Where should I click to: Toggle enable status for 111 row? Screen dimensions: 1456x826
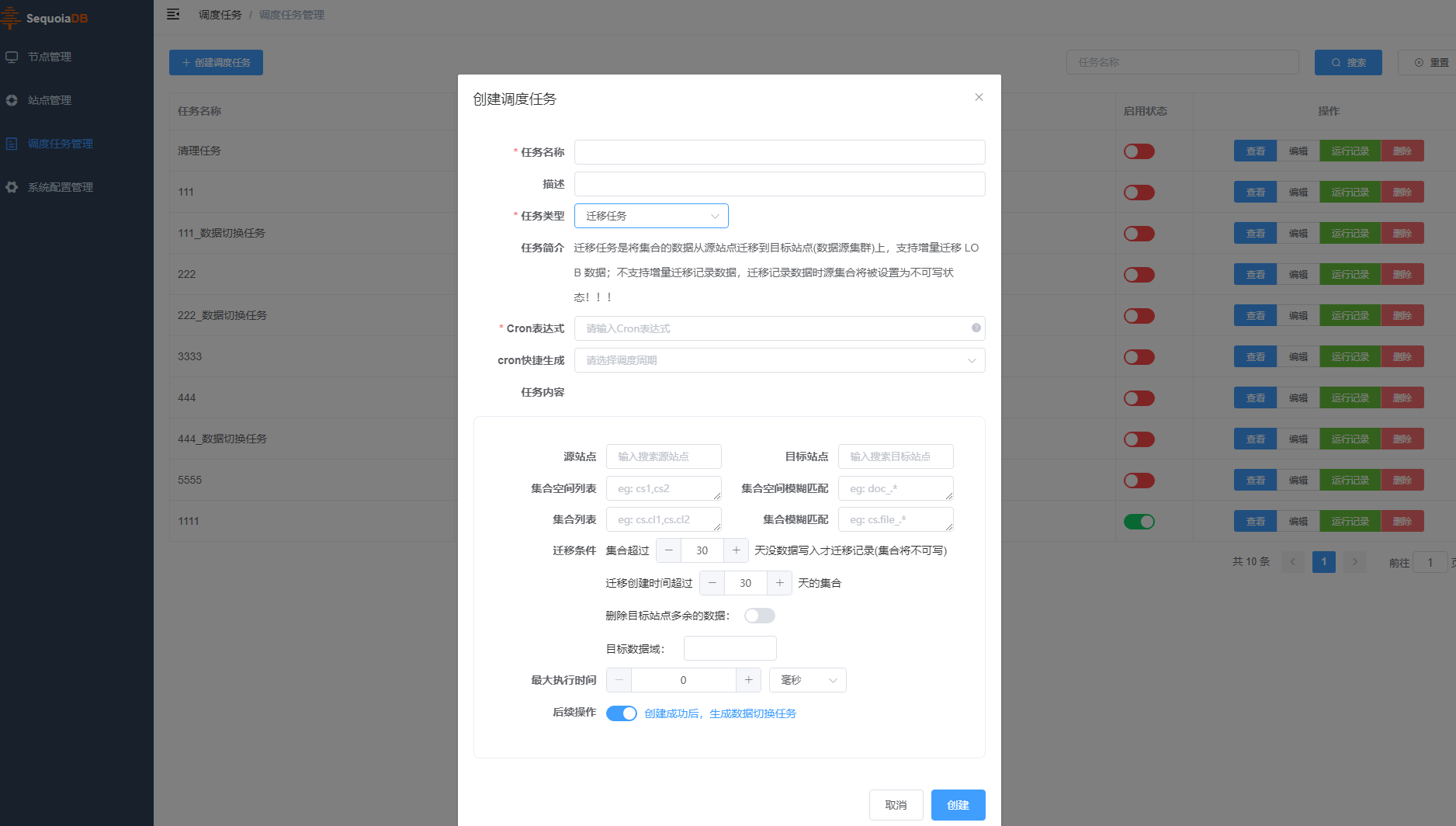1139,193
